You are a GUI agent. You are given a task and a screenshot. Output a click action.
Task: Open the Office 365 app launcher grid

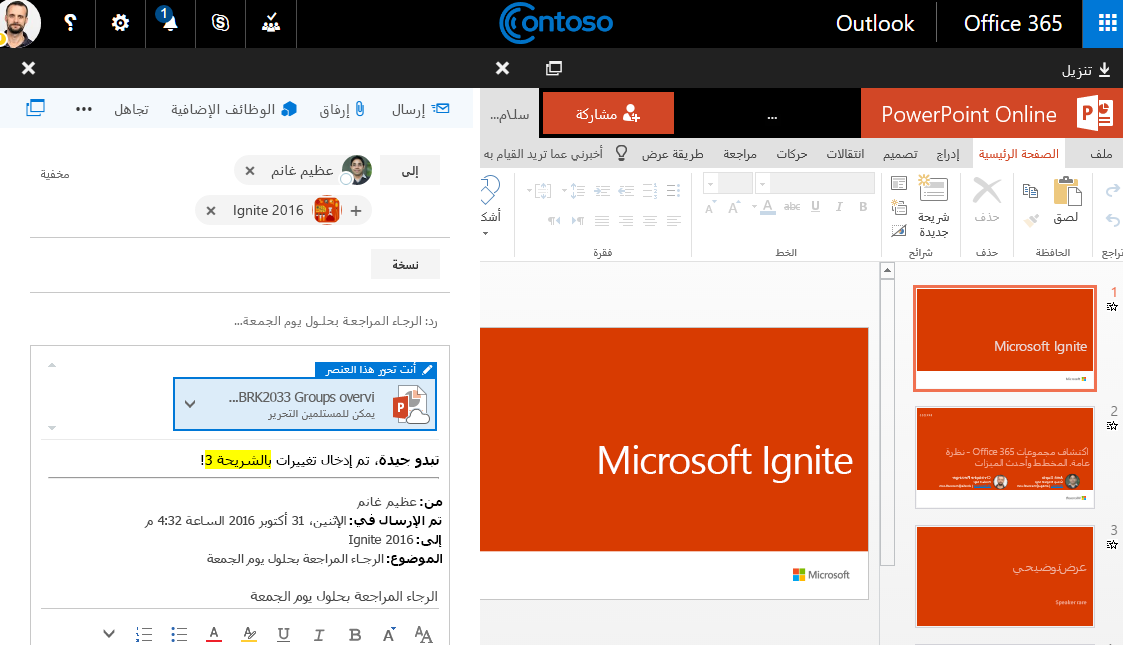(x=1107, y=24)
